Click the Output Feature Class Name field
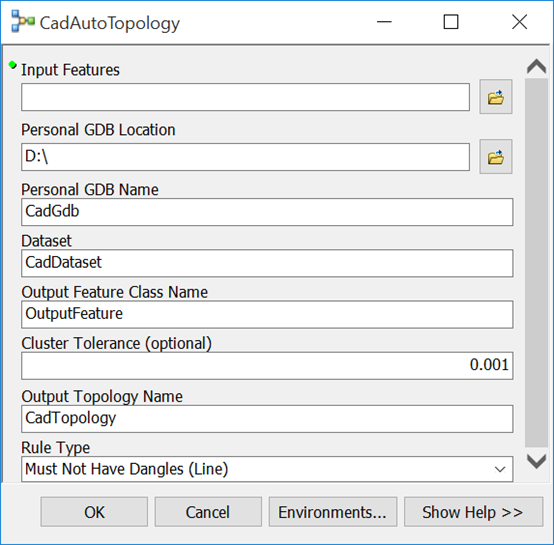554x545 pixels. [x=267, y=314]
